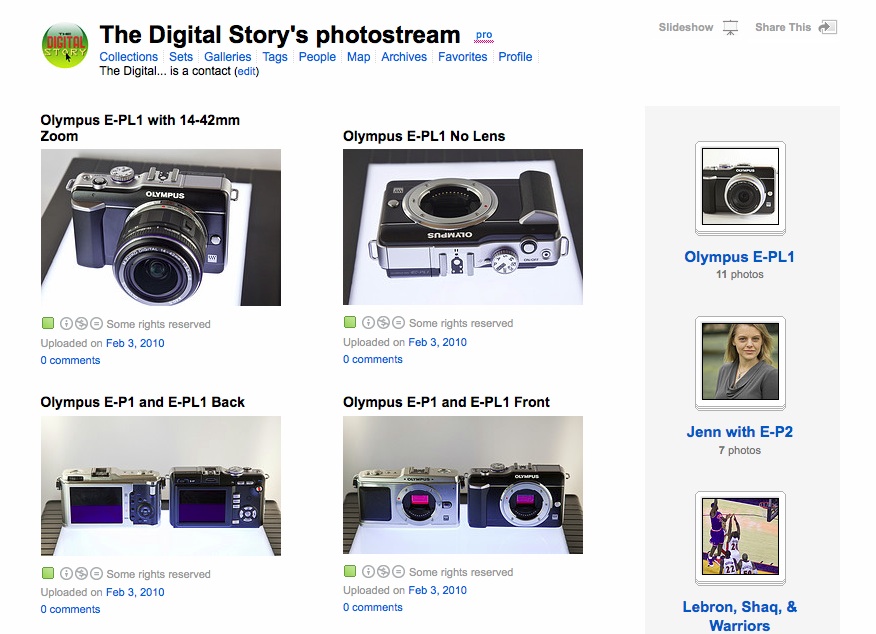Go to the Archives section
Image resolution: width=876 pixels, height=634 pixels.
pos(404,57)
